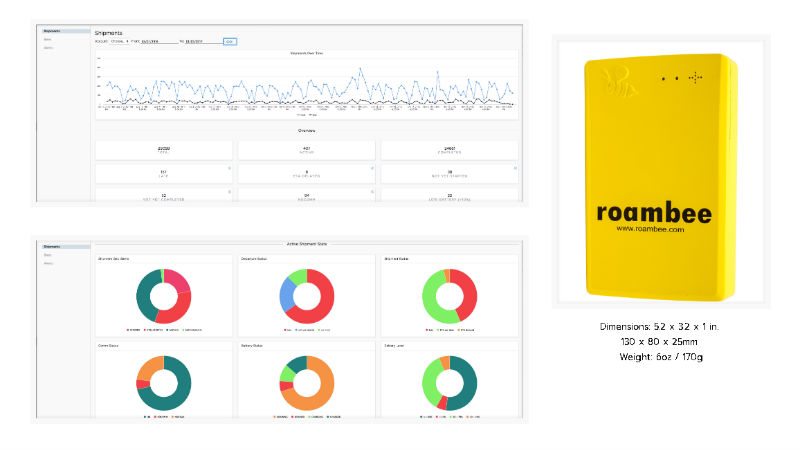Open the Not Yet Started card
Screen dimensions: 800x450
[x=449, y=173]
